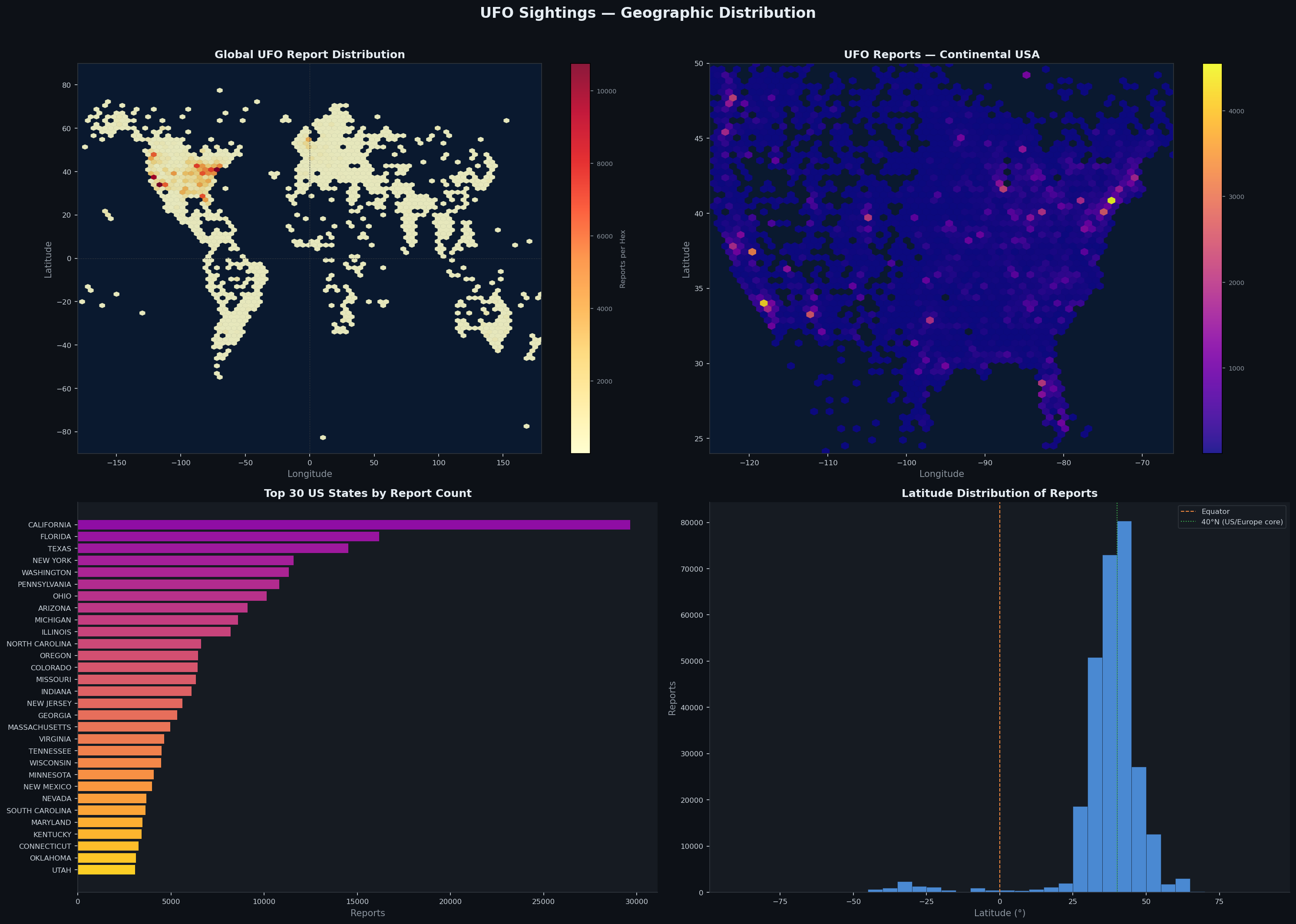
Task: Click the FLORIDA bar in bar chart
Action: [x=228, y=537]
